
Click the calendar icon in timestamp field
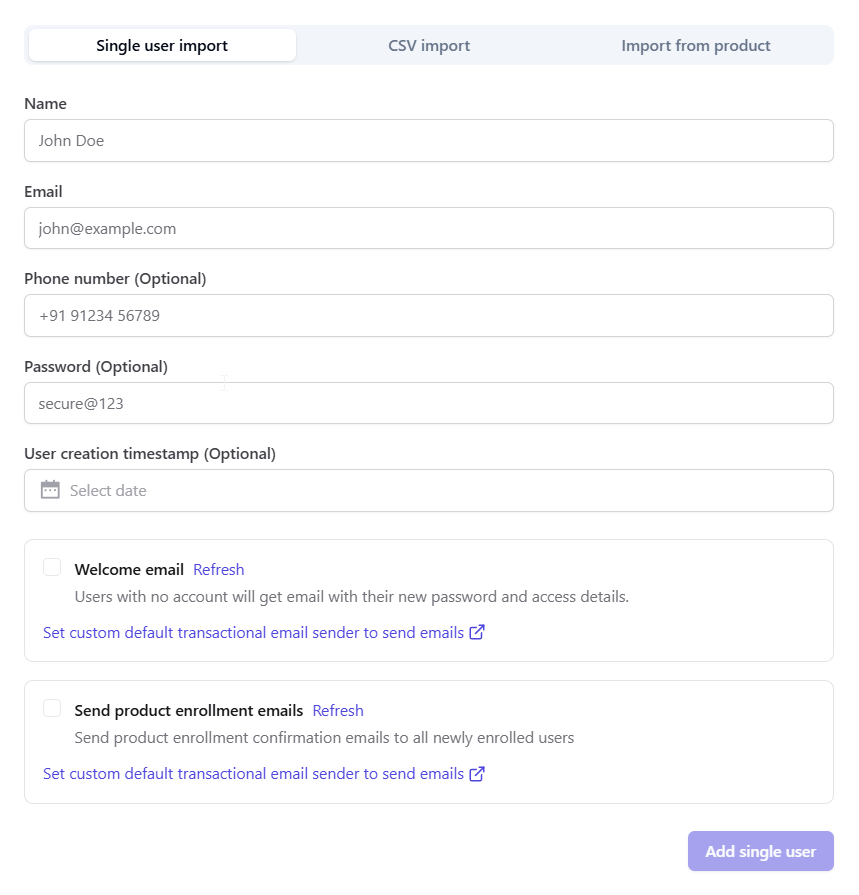[x=50, y=490]
